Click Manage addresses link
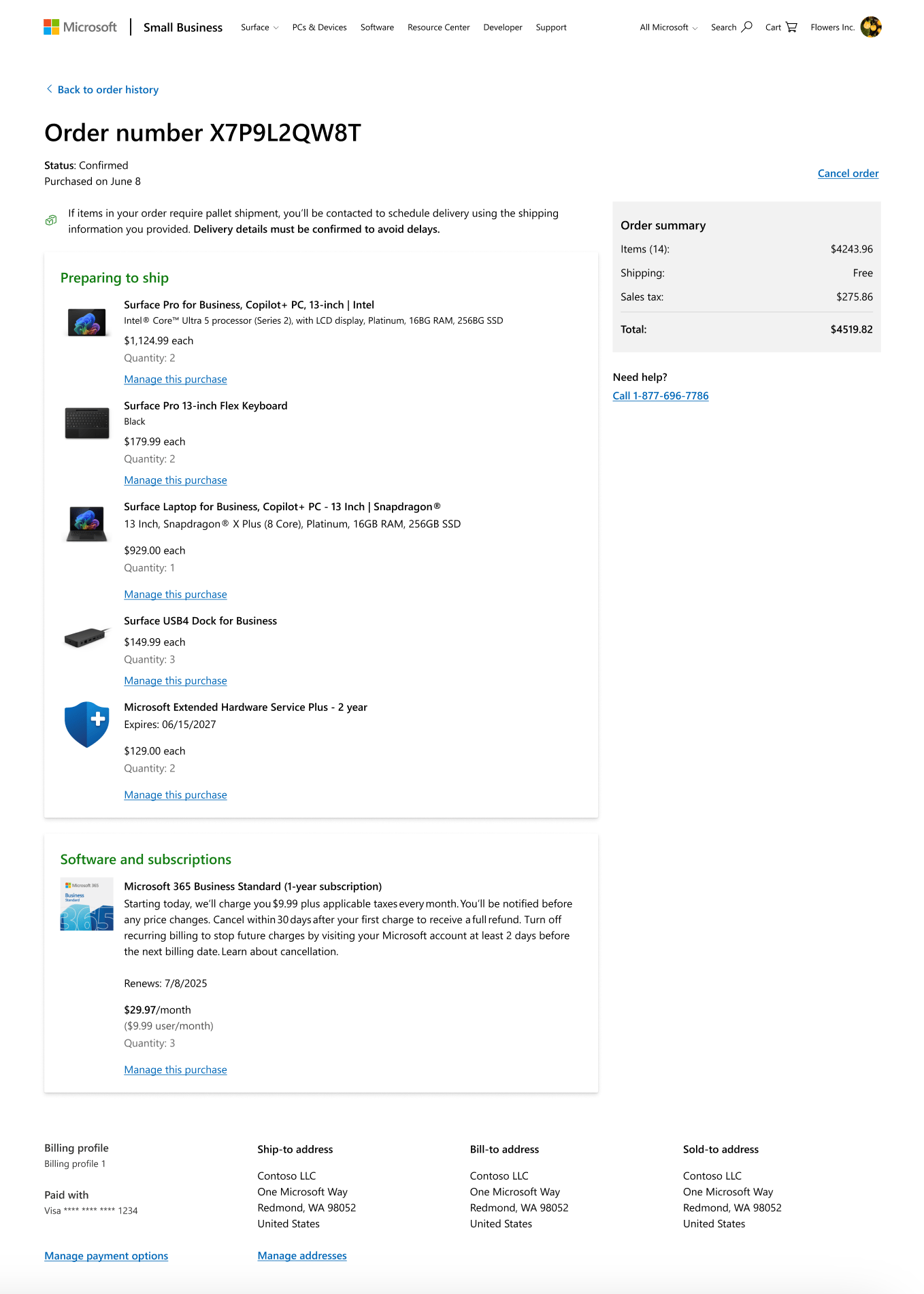 click(302, 1256)
